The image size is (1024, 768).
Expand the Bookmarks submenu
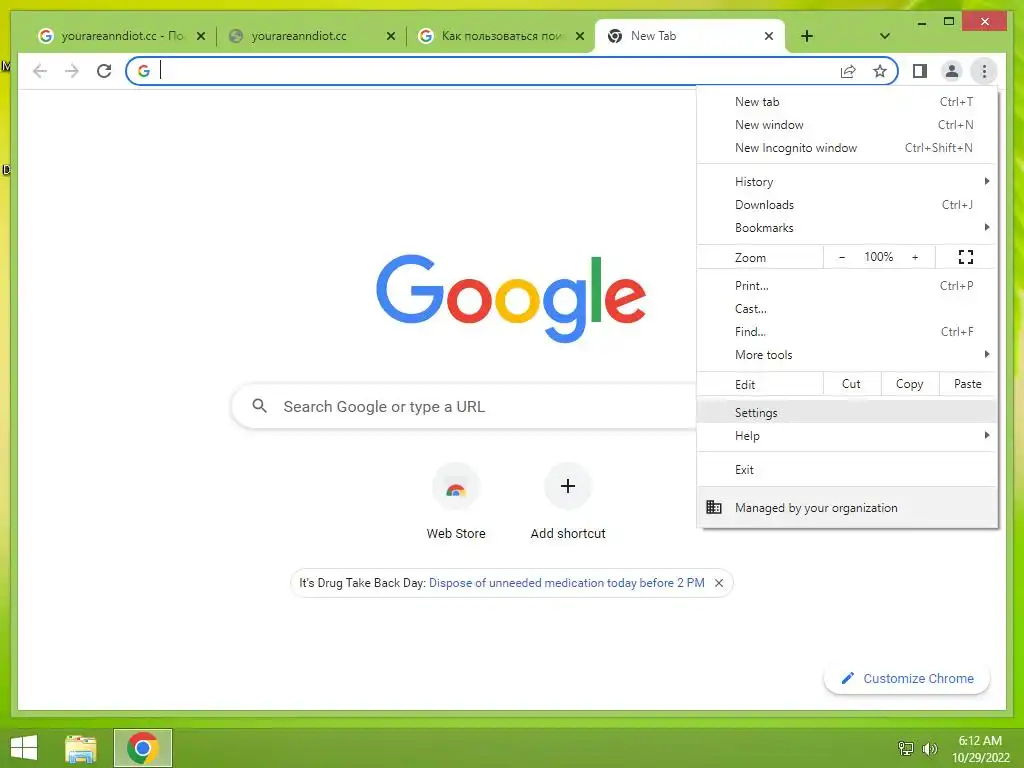846,227
